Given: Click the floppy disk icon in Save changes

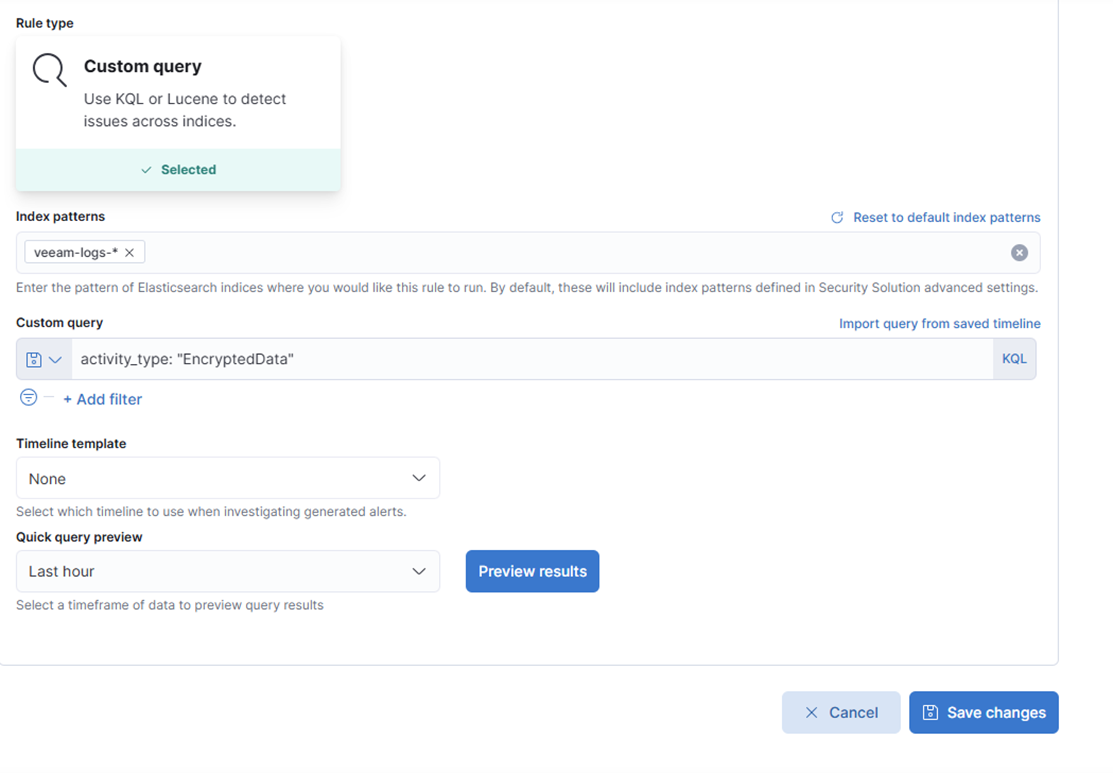Looking at the screenshot, I should (x=930, y=713).
